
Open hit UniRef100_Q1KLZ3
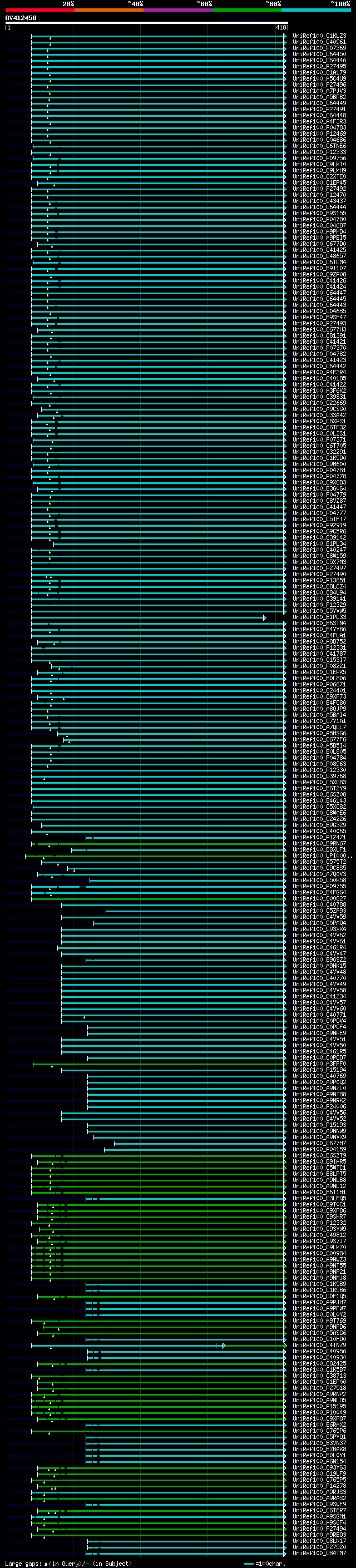(x=319, y=36)
